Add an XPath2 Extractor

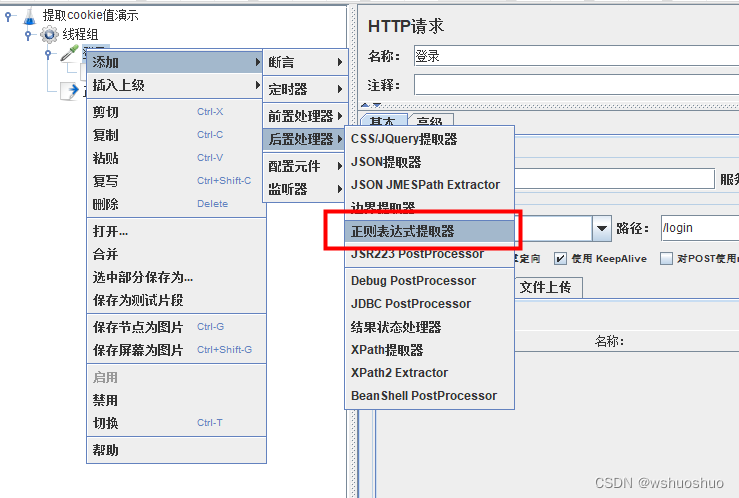(x=429, y=373)
